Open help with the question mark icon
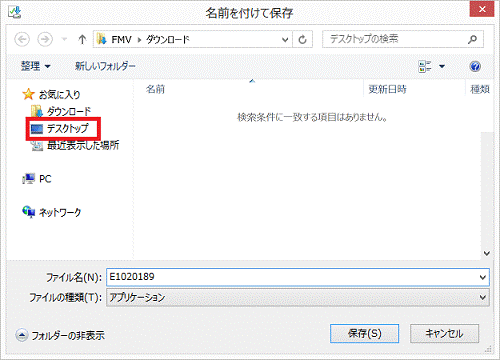 click(475, 66)
